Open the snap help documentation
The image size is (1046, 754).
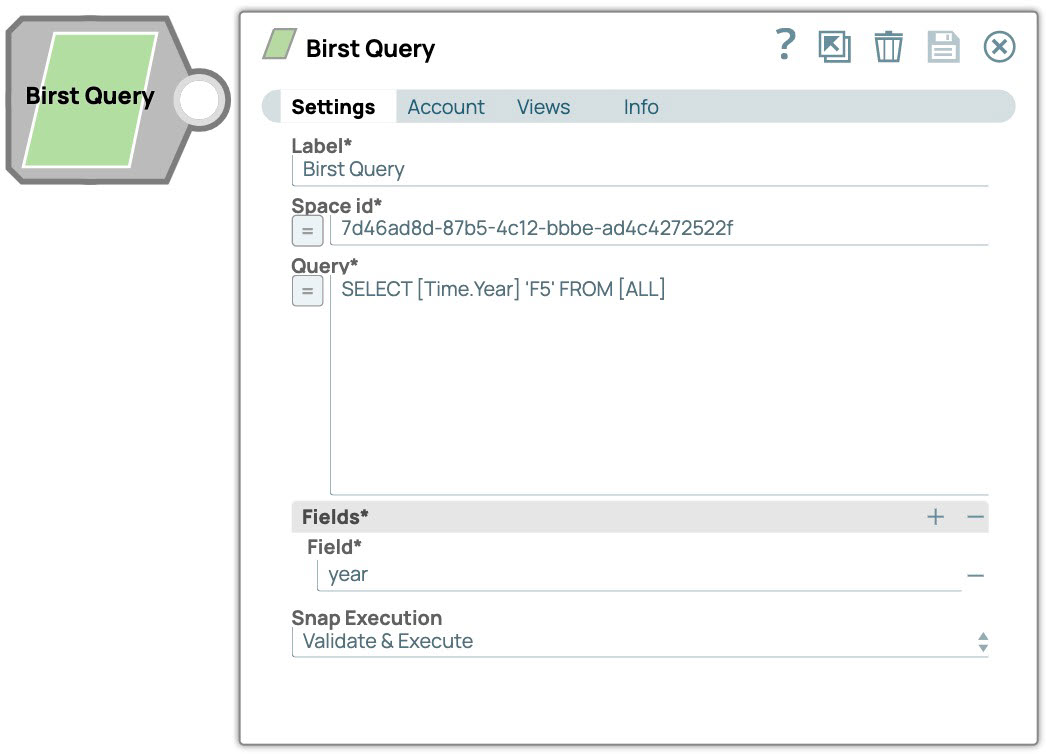pos(784,45)
